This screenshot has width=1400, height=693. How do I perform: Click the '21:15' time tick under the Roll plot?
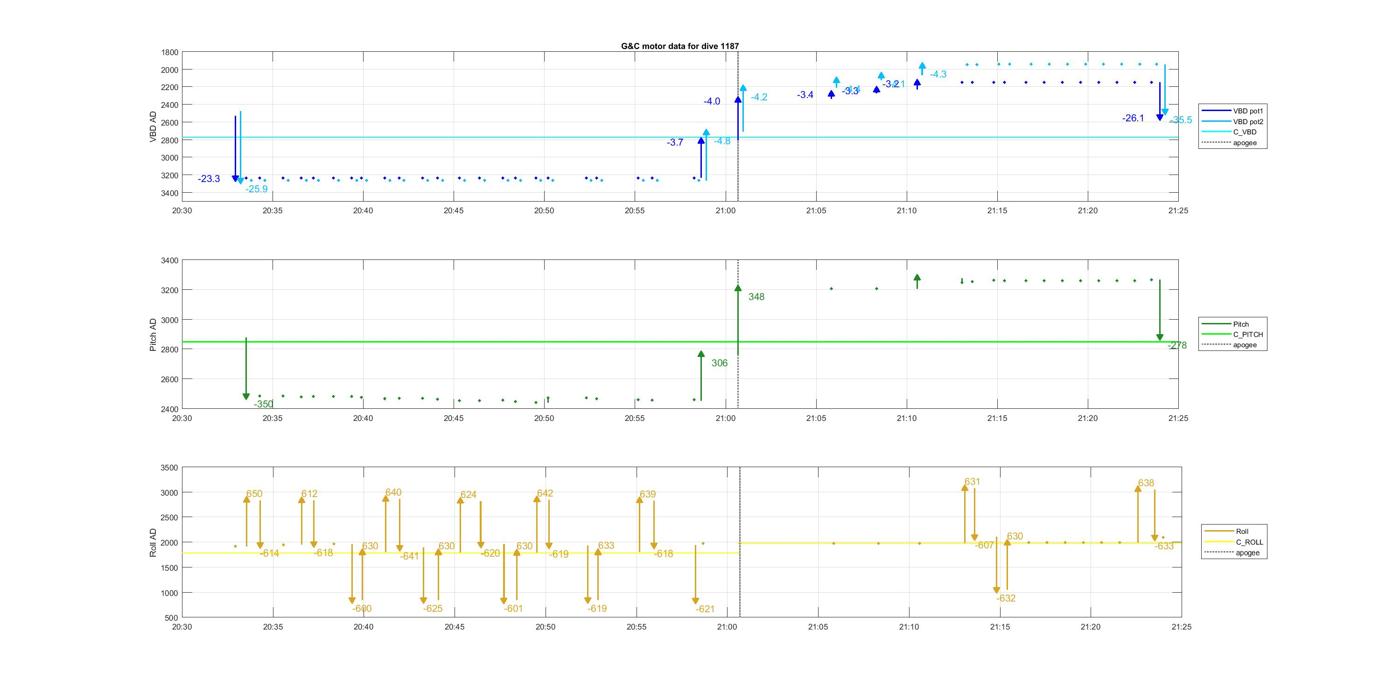point(999,628)
